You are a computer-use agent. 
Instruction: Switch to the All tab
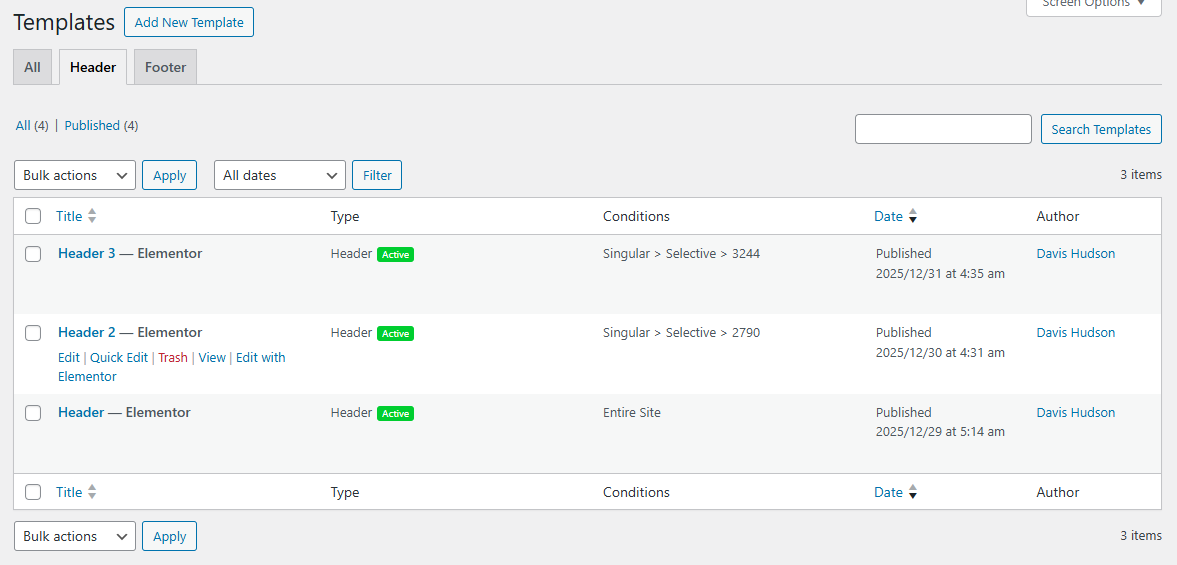click(32, 67)
